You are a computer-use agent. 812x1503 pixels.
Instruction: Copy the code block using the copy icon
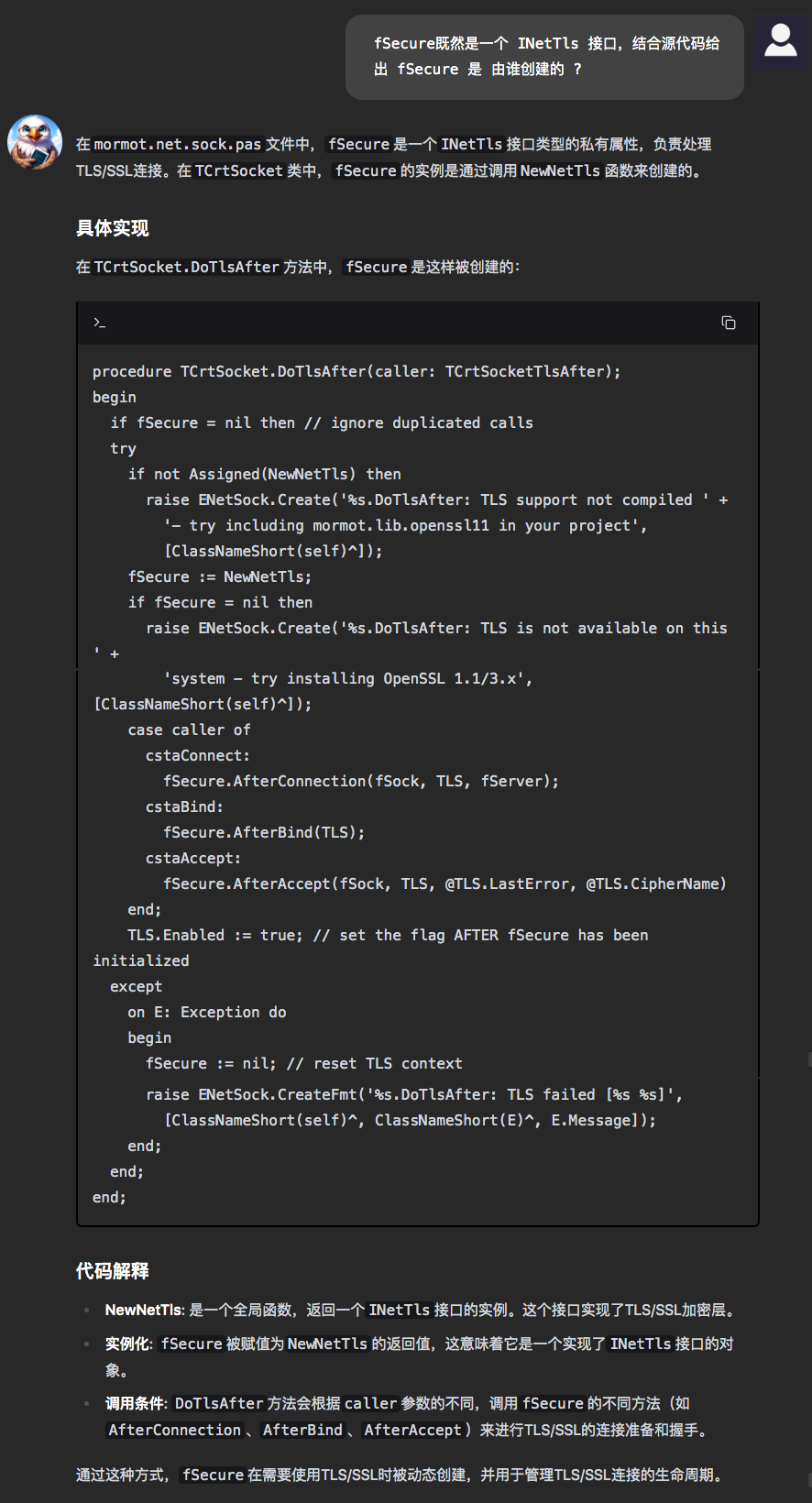click(x=729, y=323)
